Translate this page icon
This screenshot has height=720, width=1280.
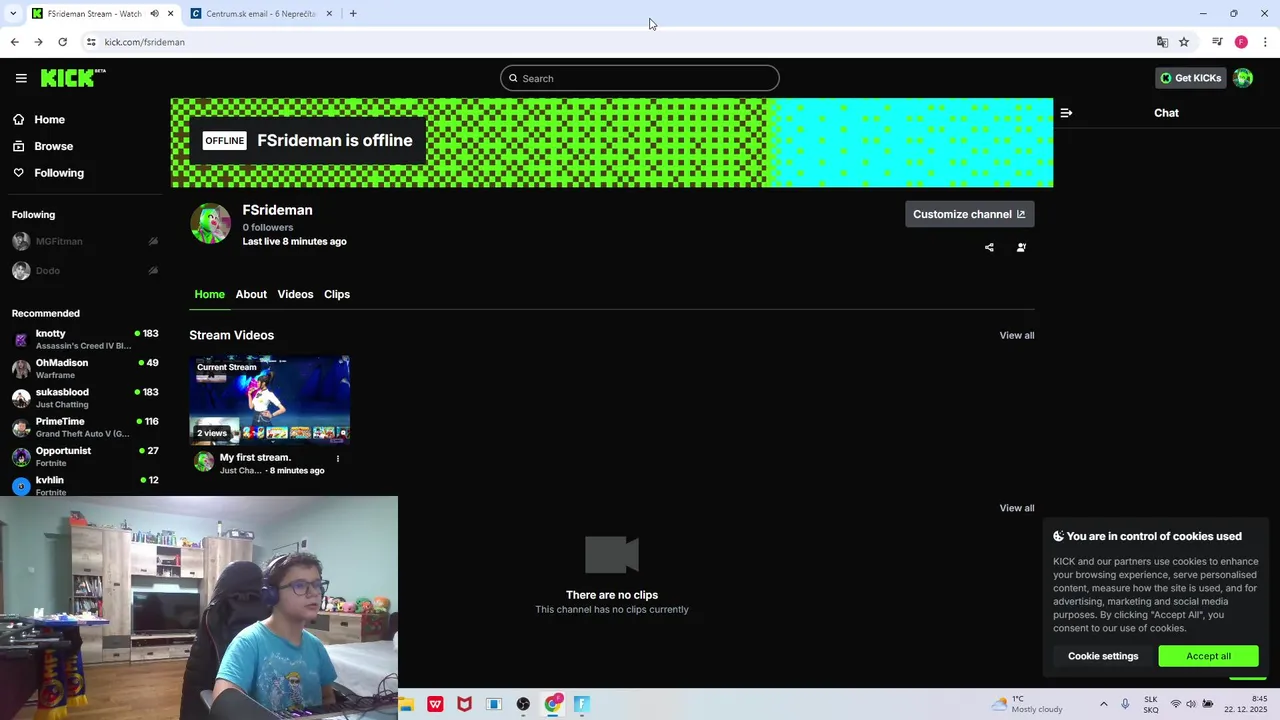pyautogui.click(x=1162, y=42)
